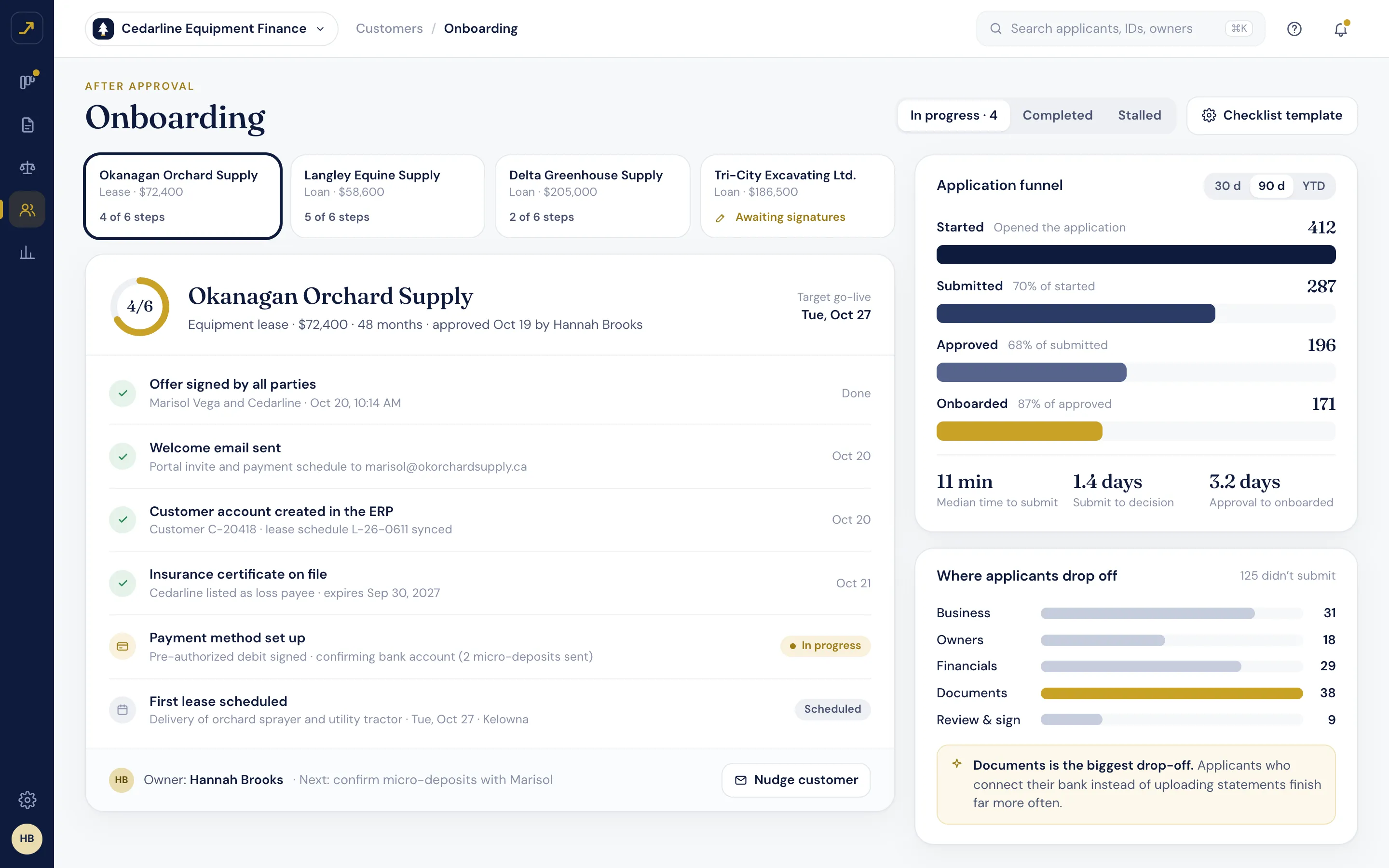This screenshot has width=1389, height=868.
Task: Click the First lease calendar icon
Action: click(x=122, y=710)
